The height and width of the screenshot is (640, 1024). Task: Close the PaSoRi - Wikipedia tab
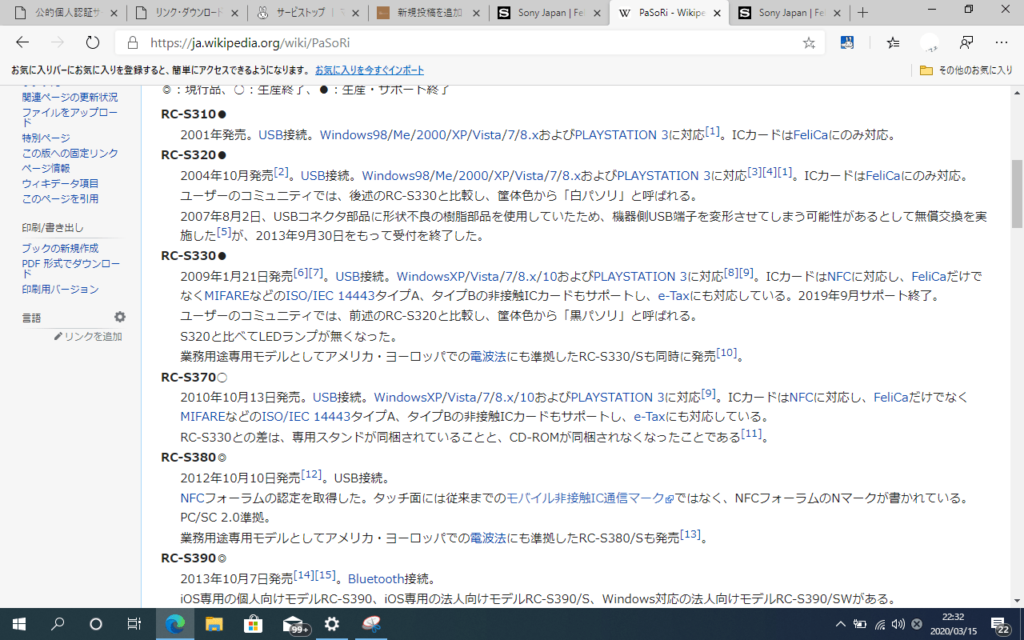[x=717, y=13]
